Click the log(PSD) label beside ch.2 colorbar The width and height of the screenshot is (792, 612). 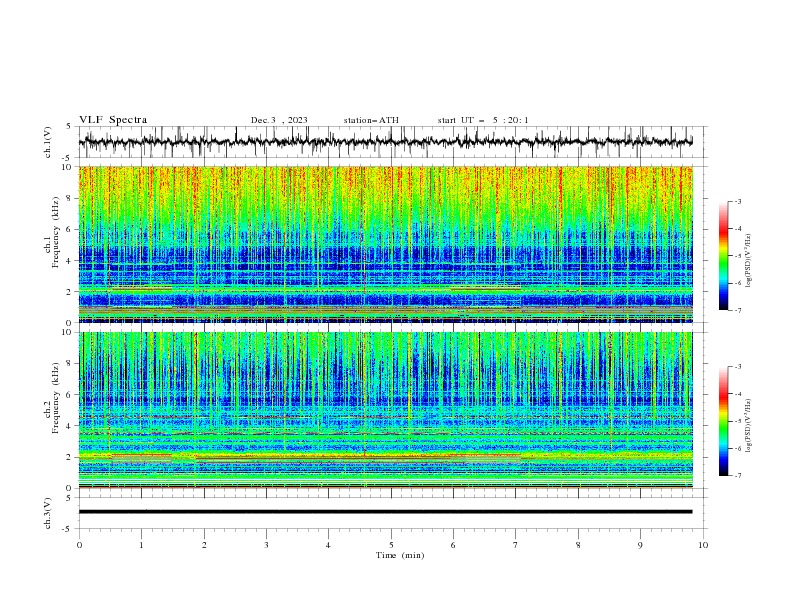[749, 425]
